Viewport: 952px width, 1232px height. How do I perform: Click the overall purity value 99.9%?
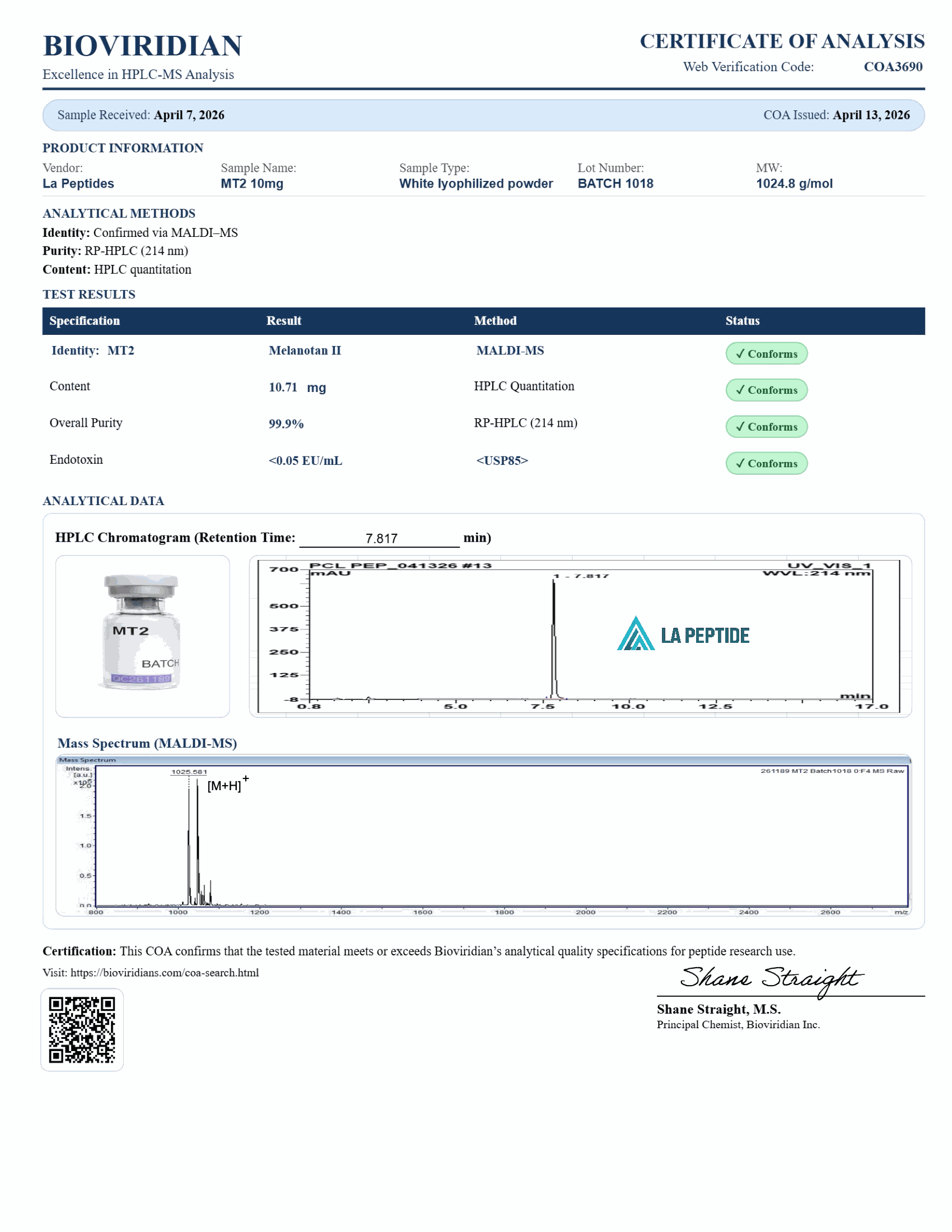coord(286,424)
